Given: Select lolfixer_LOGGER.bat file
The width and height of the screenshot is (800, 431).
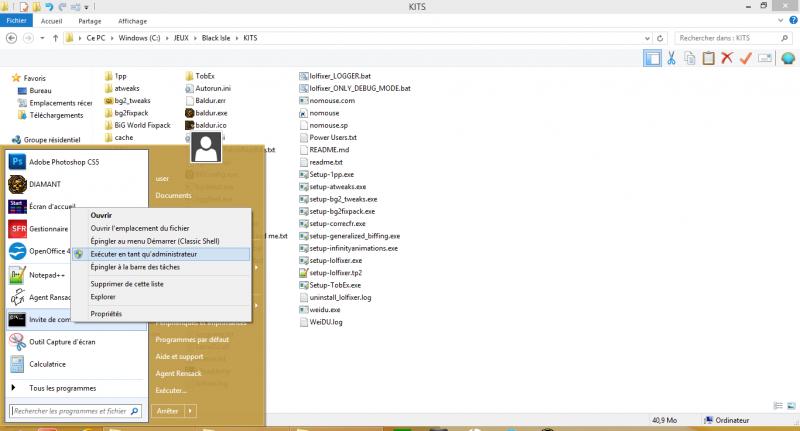Looking at the screenshot, I should click(335, 76).
